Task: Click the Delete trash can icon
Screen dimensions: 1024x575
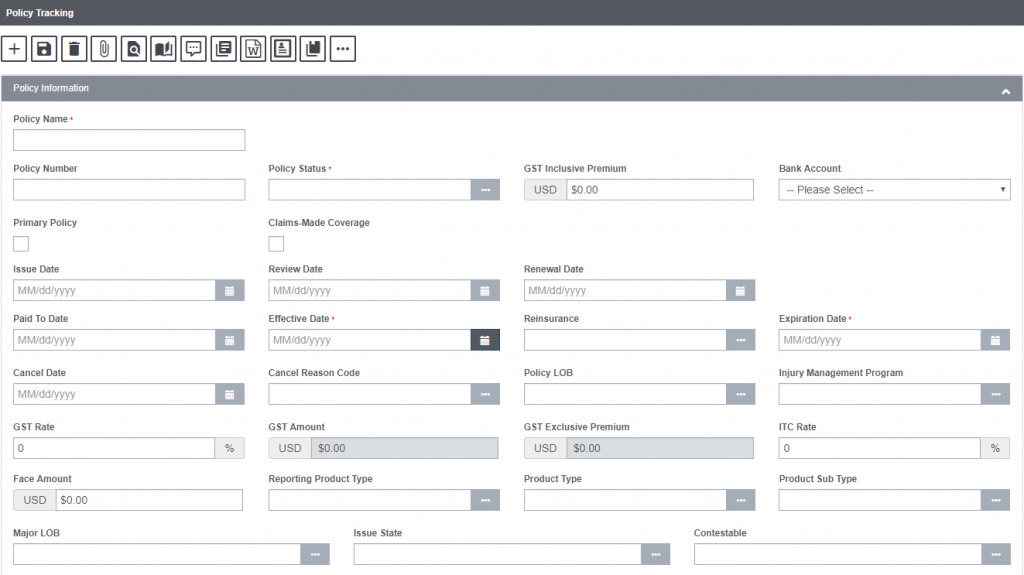Action: coord(74,49)
